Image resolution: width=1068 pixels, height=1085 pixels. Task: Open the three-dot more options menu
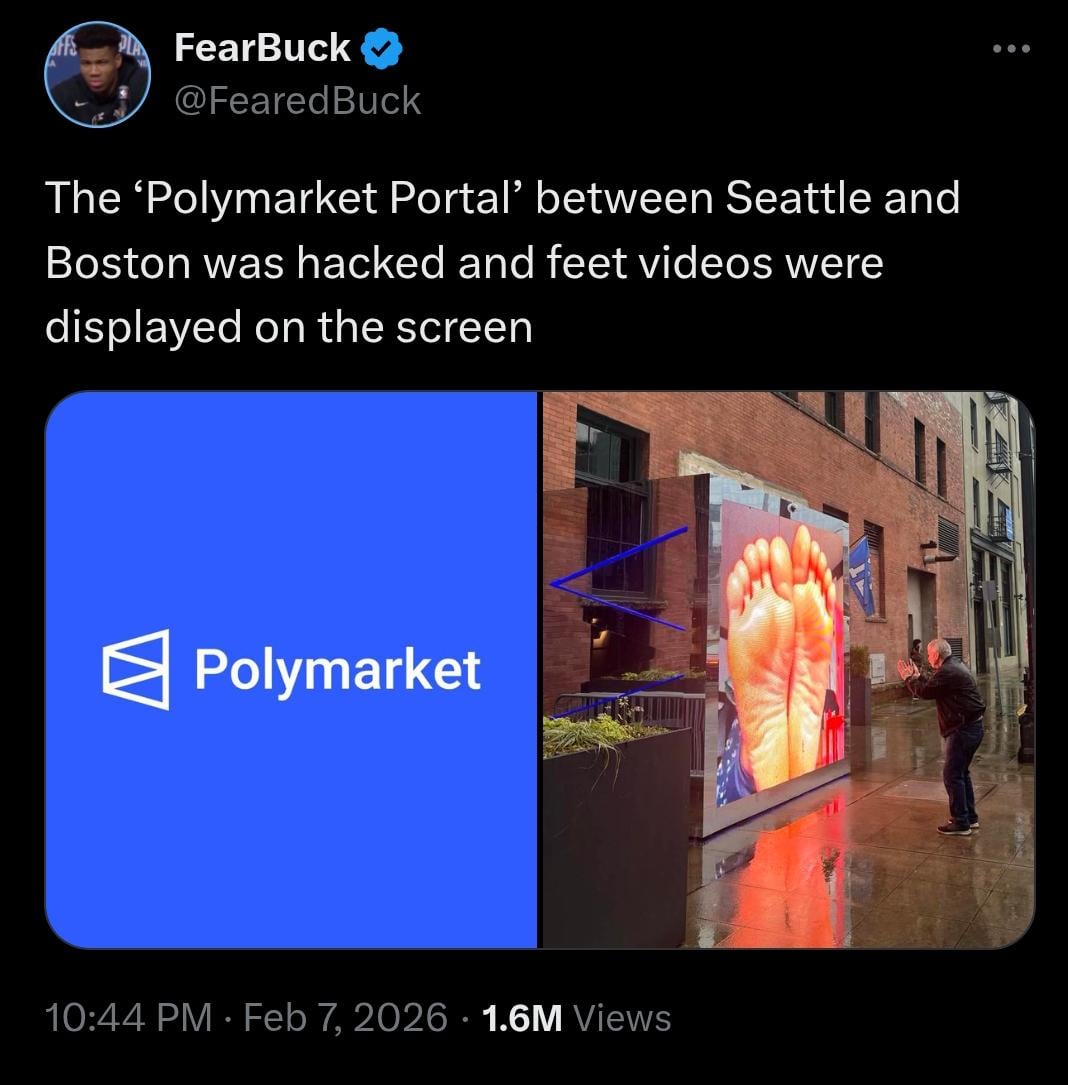point(1011,48)
